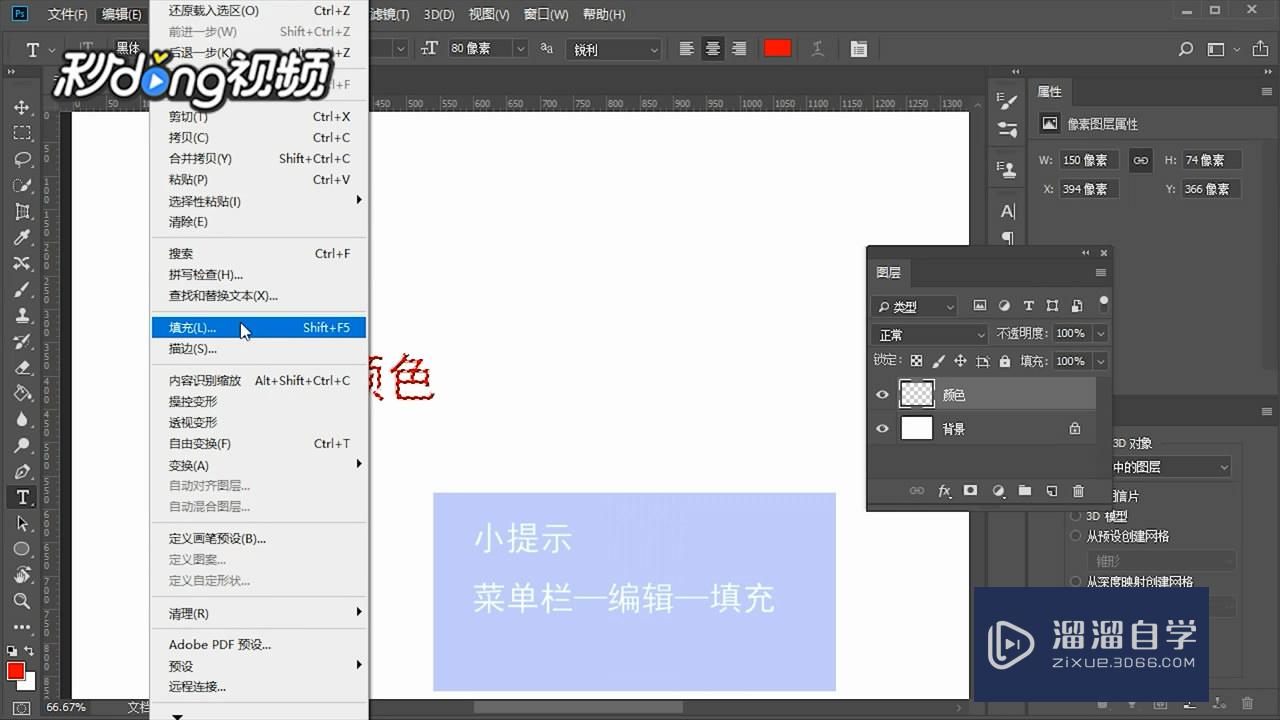Screen dimensions: 1280x720
Task: Select the Eraser tool
Action: pos(22,367)
